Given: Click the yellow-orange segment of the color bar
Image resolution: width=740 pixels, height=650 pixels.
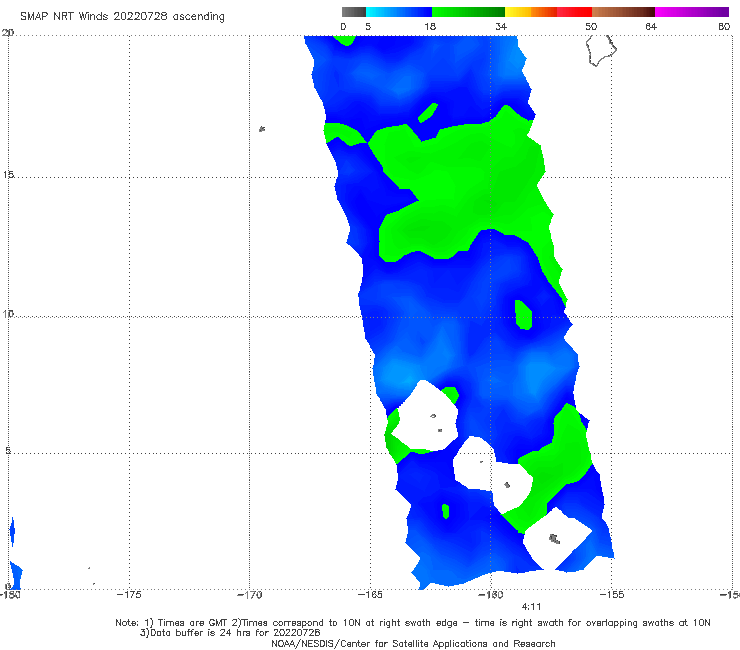Looking at the screenshot, I should [530, 12].
